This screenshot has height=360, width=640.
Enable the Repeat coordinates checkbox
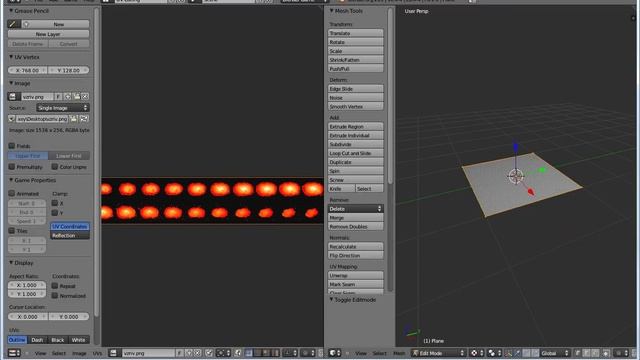tap(55, 286)
